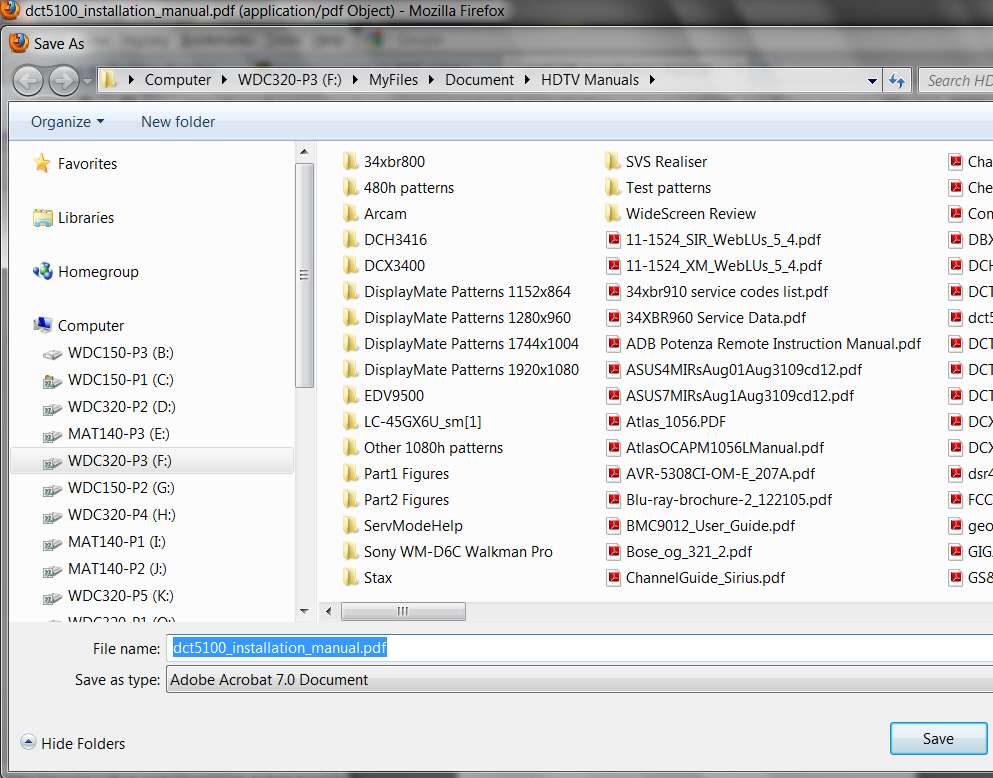Image resolution: width=993 pixels, height=778 pixels.
Task: Click the Back navigation arrow button
Action: [28, 81]
